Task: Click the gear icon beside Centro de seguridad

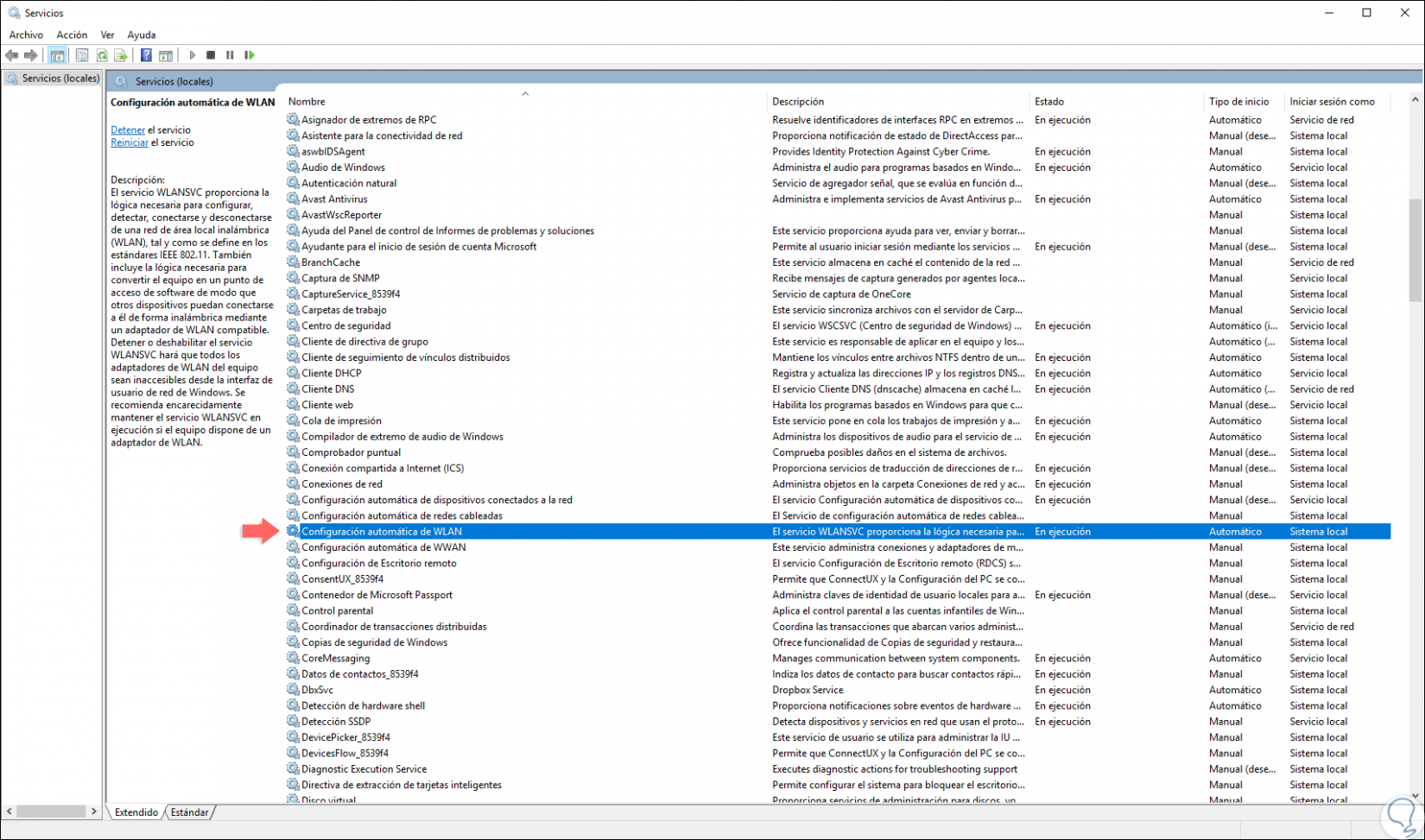Action: point(294,325)
